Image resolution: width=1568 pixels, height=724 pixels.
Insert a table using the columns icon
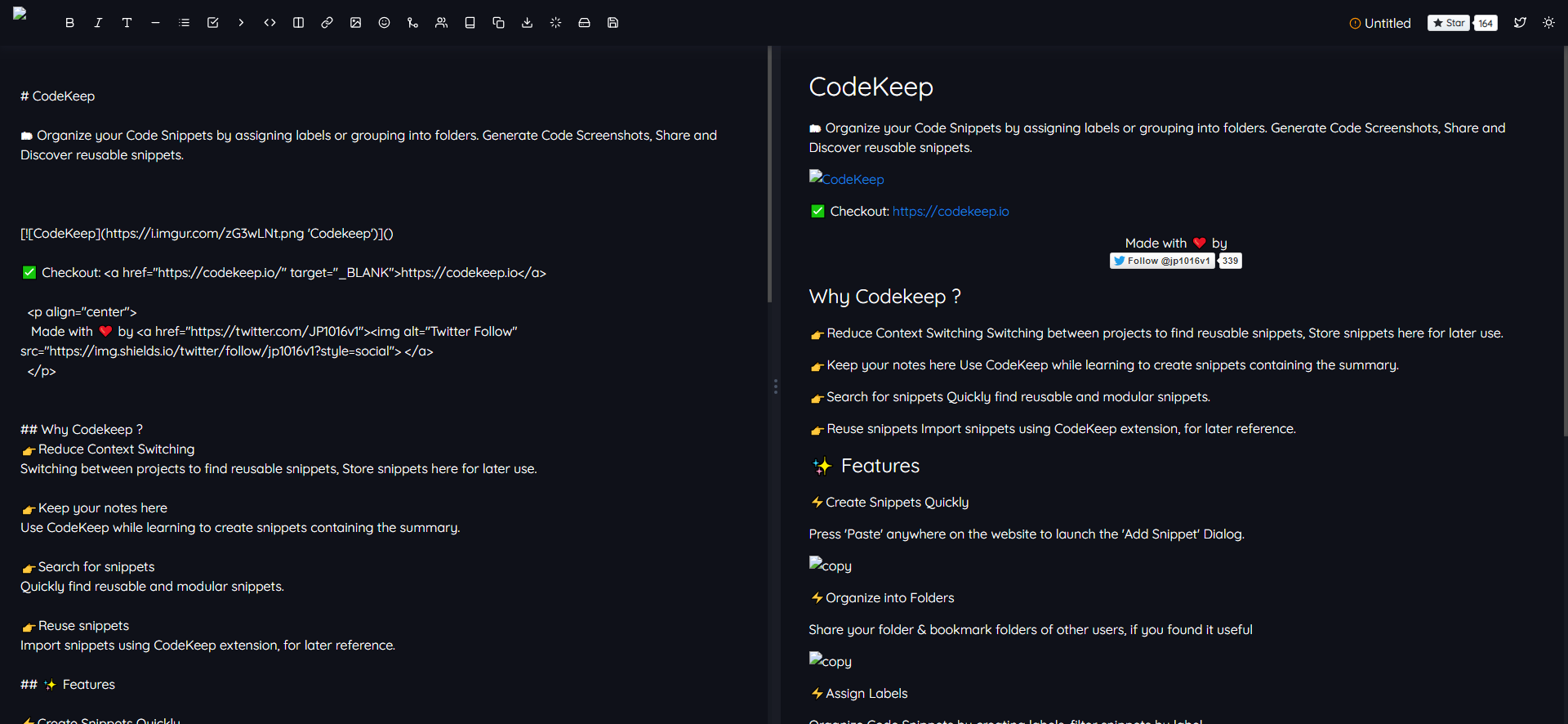(298, 23)
